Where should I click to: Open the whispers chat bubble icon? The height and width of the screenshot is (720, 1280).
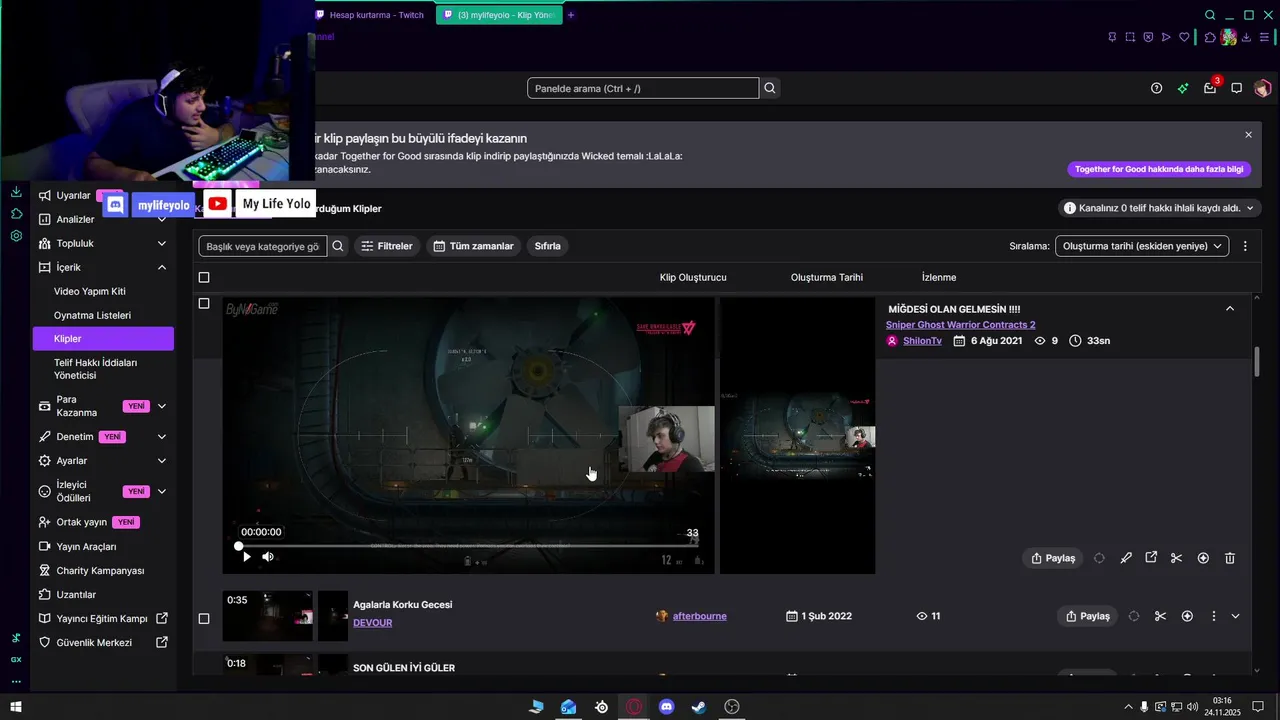pos(1237,88)
